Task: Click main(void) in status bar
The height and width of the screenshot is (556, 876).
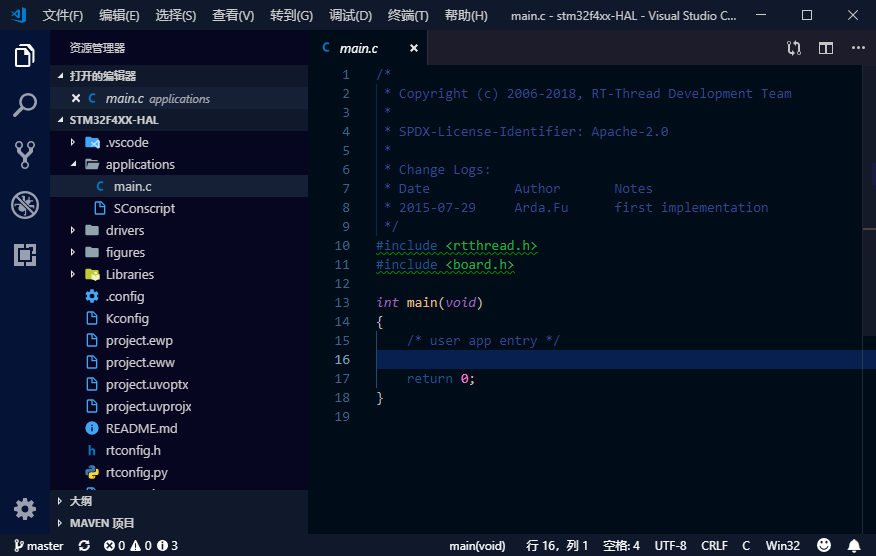Action: [x=477, y=545]
